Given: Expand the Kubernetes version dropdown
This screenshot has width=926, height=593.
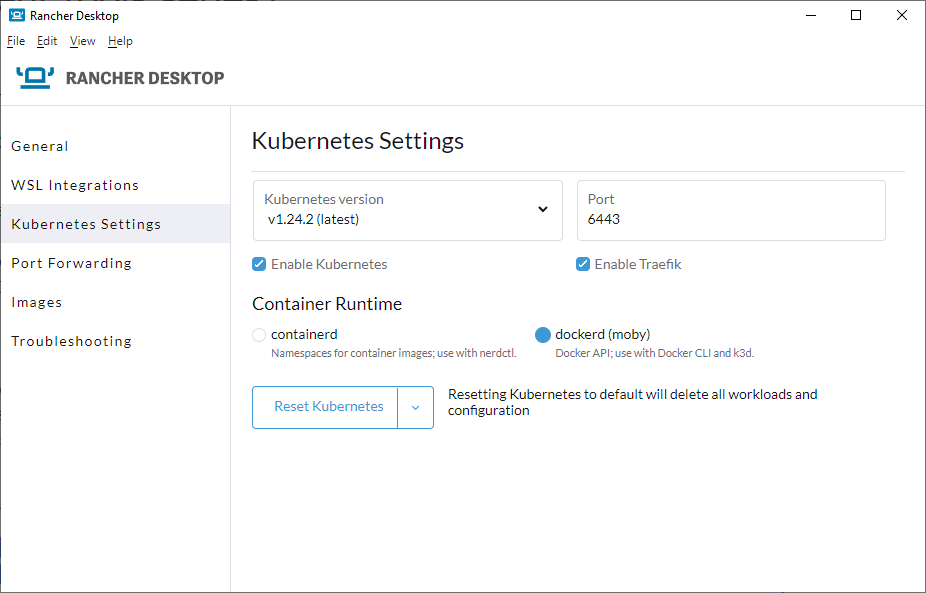Looking at the screenshot, I should [x=407, y=210].
